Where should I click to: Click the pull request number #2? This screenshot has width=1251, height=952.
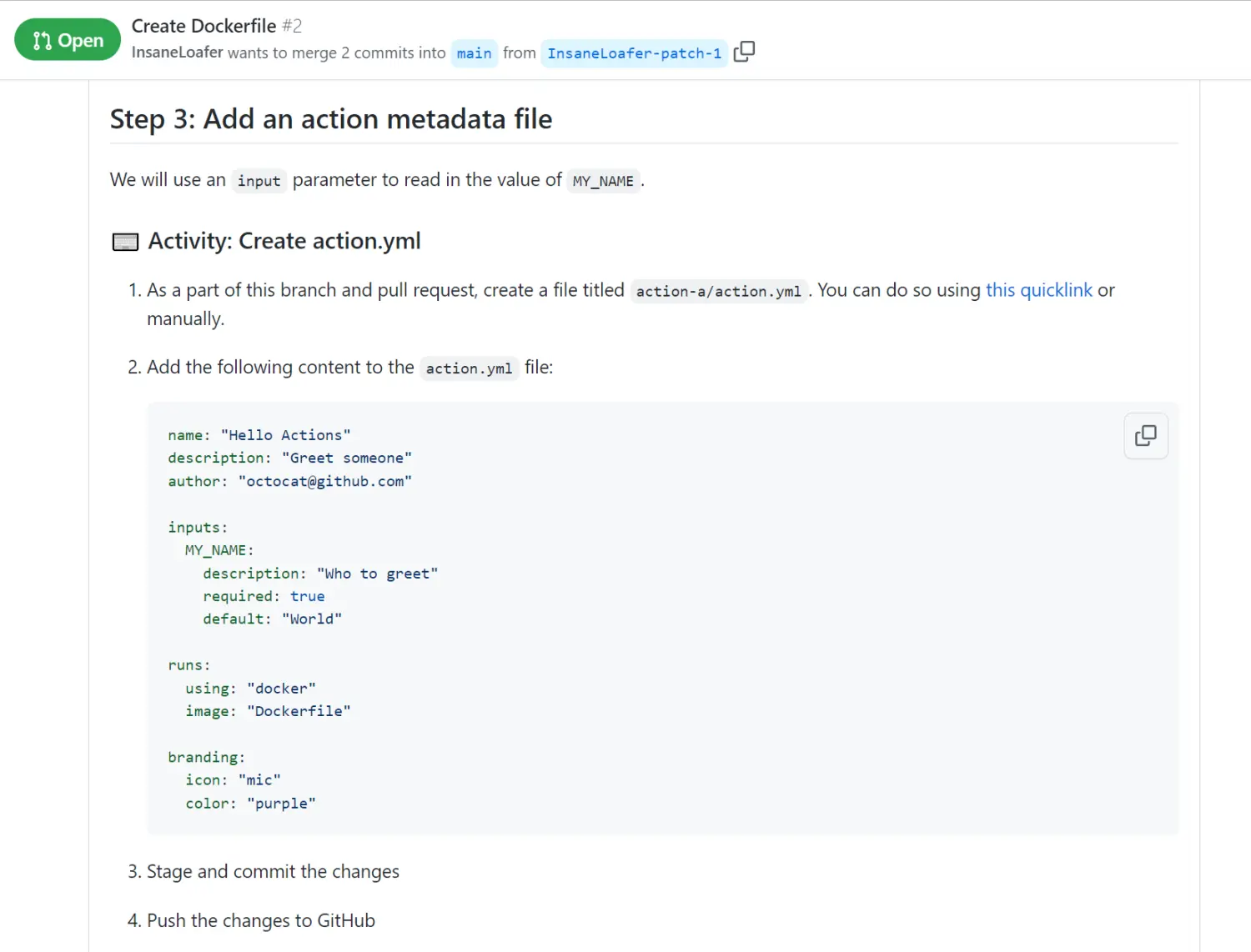point(292,26)
